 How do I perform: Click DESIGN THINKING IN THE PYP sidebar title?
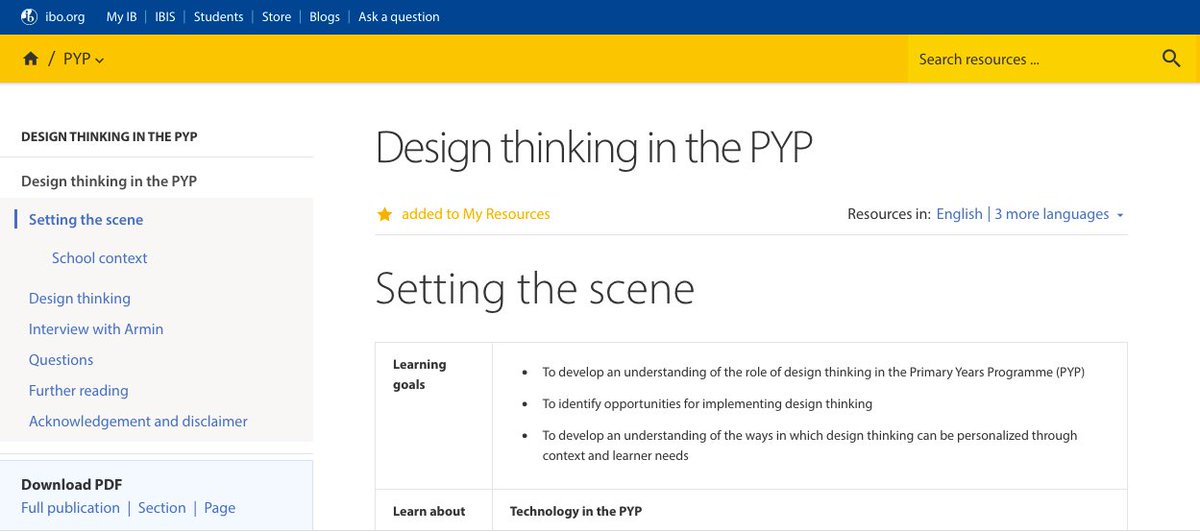click(109, 137)
